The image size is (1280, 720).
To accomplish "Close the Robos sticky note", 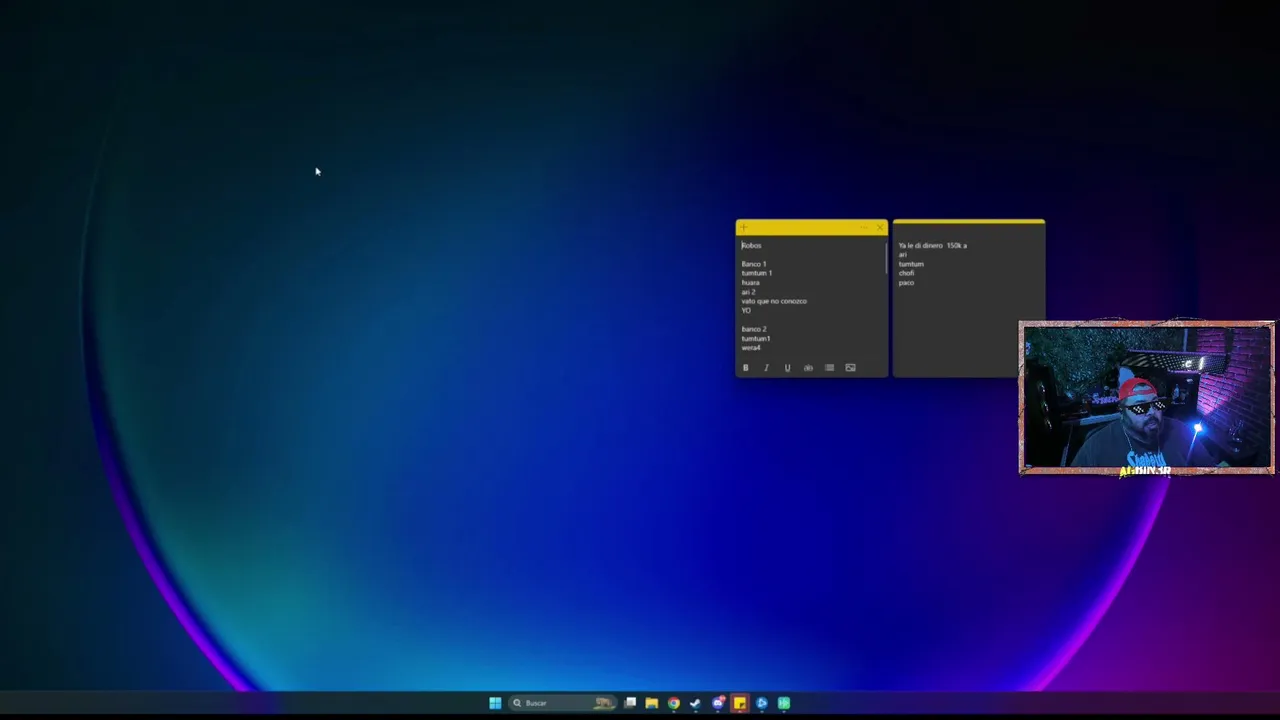I will click(879, 228).
